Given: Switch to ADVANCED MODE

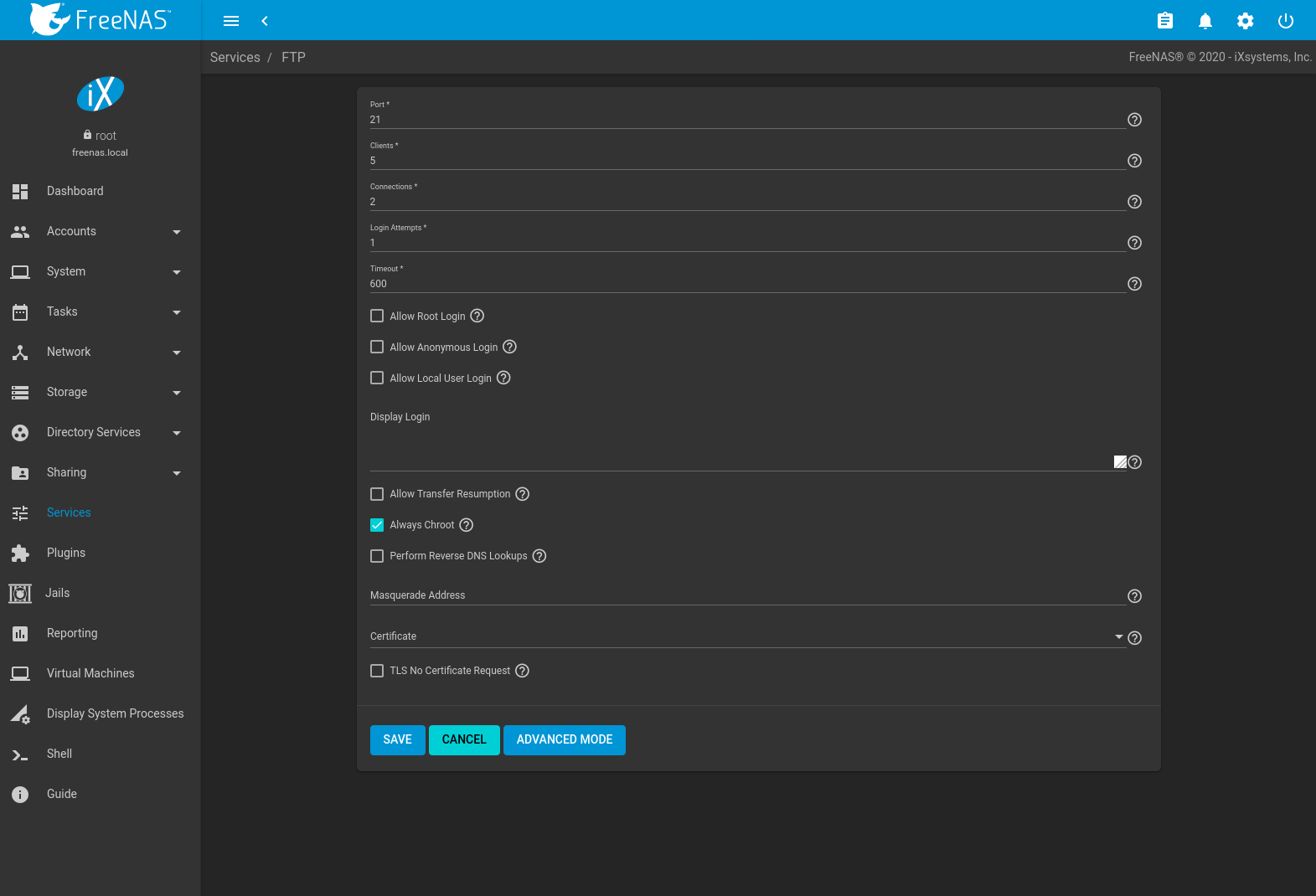Looking at the screenshot, I should [x=564, y=739].
